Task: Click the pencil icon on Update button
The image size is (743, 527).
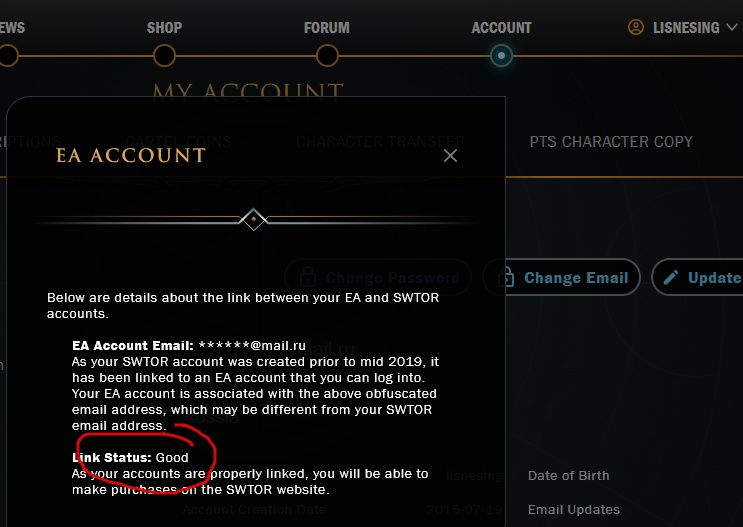Action: pyautogui.click(x=671, y=278)
